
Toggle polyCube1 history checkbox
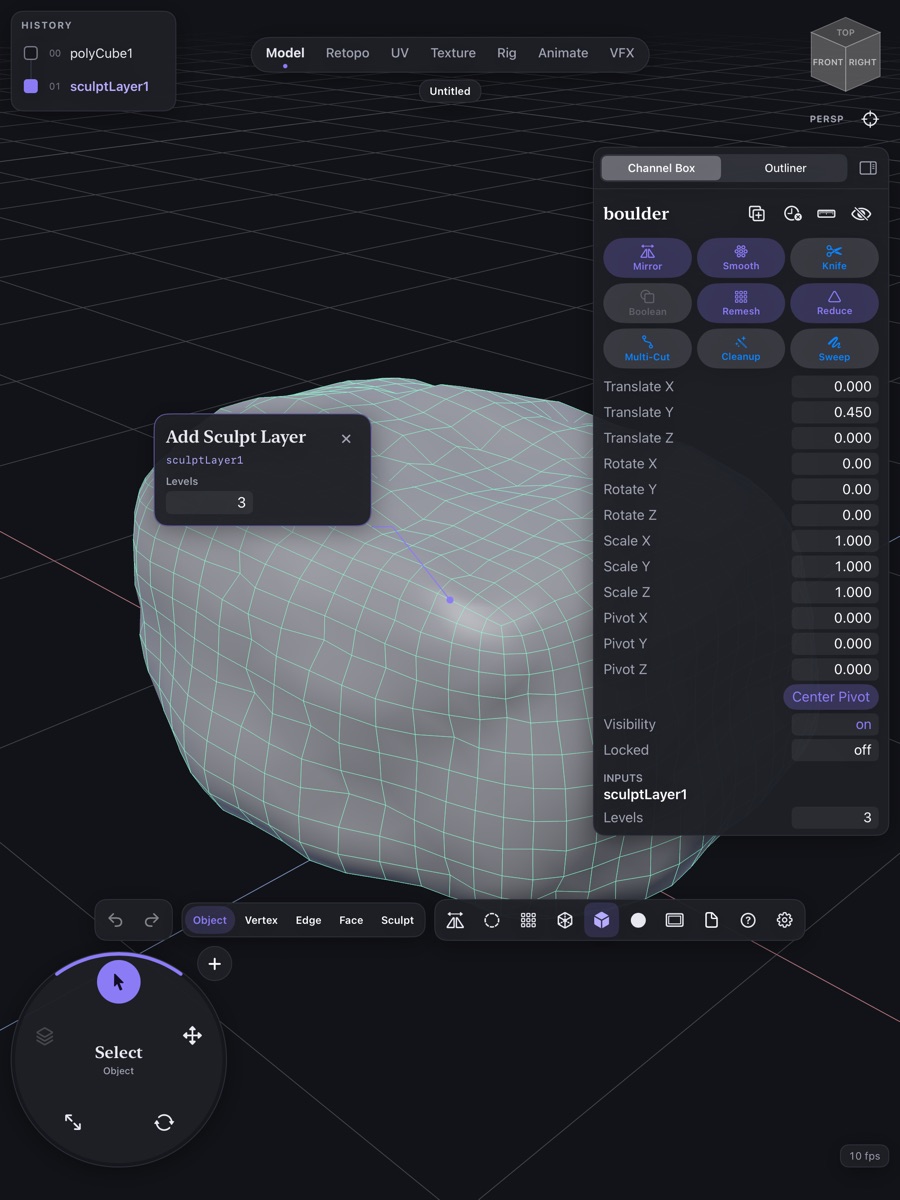(x=31, y=53)
